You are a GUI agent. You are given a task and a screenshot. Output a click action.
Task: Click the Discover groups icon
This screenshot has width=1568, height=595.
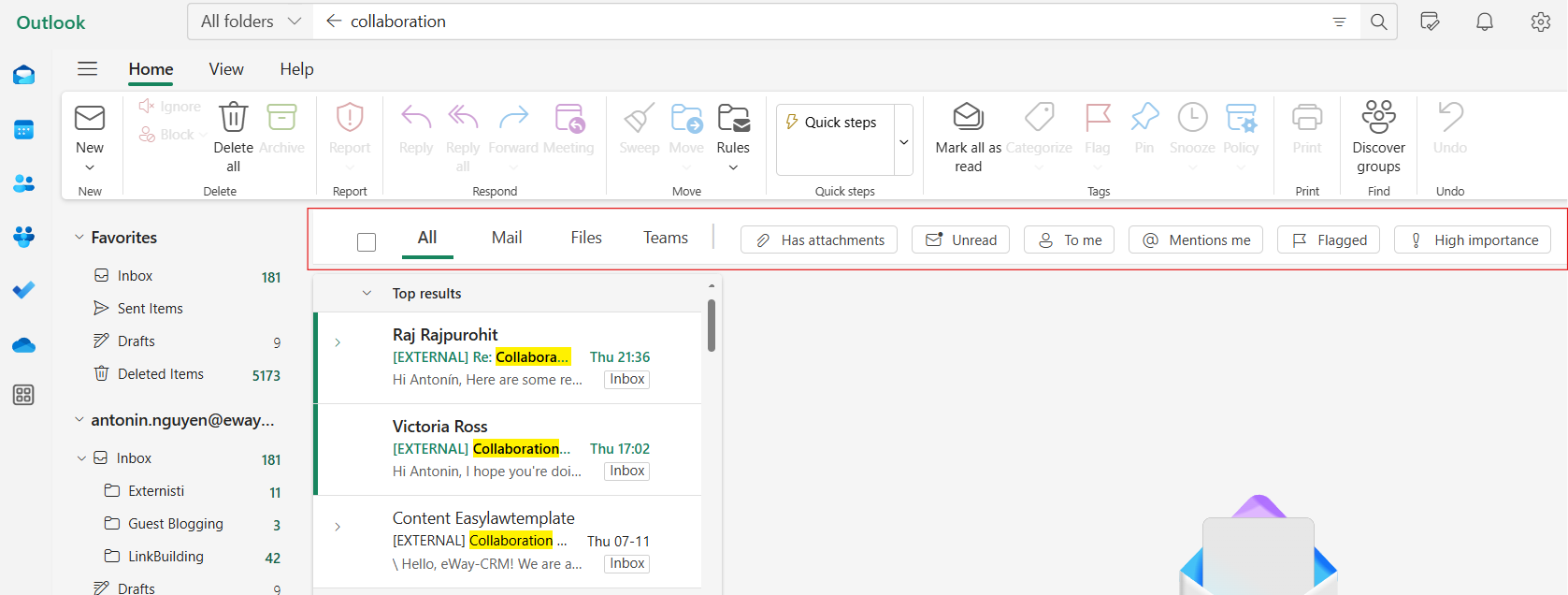click(1378, 117)
